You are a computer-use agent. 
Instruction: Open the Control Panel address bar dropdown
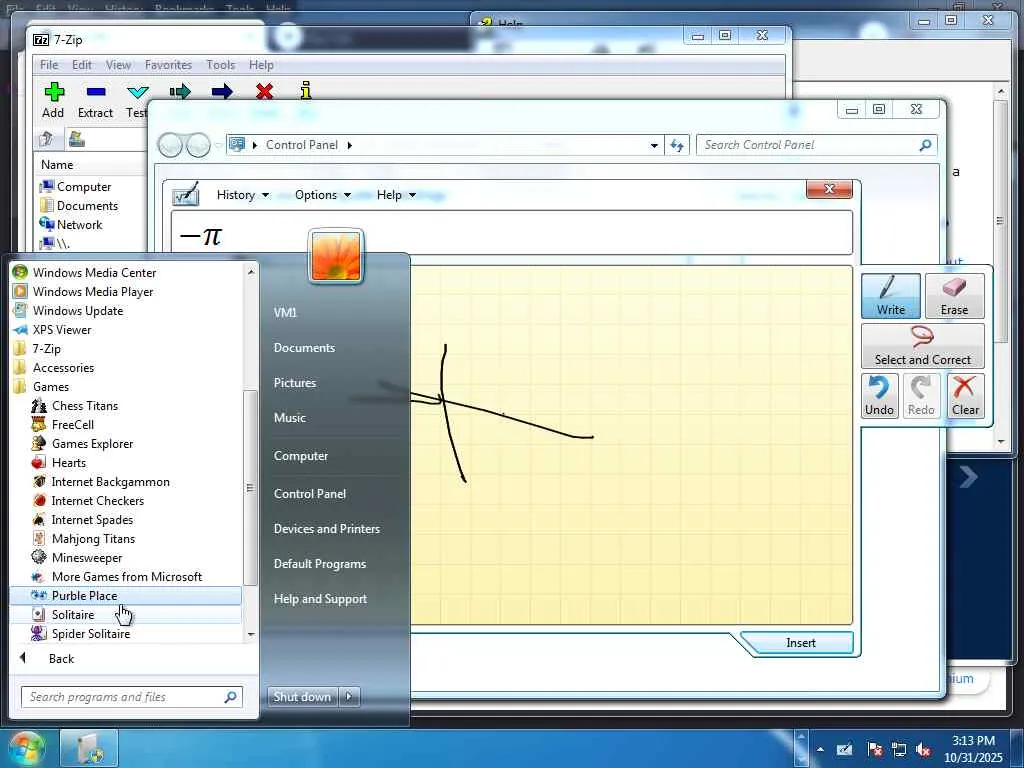654,145
